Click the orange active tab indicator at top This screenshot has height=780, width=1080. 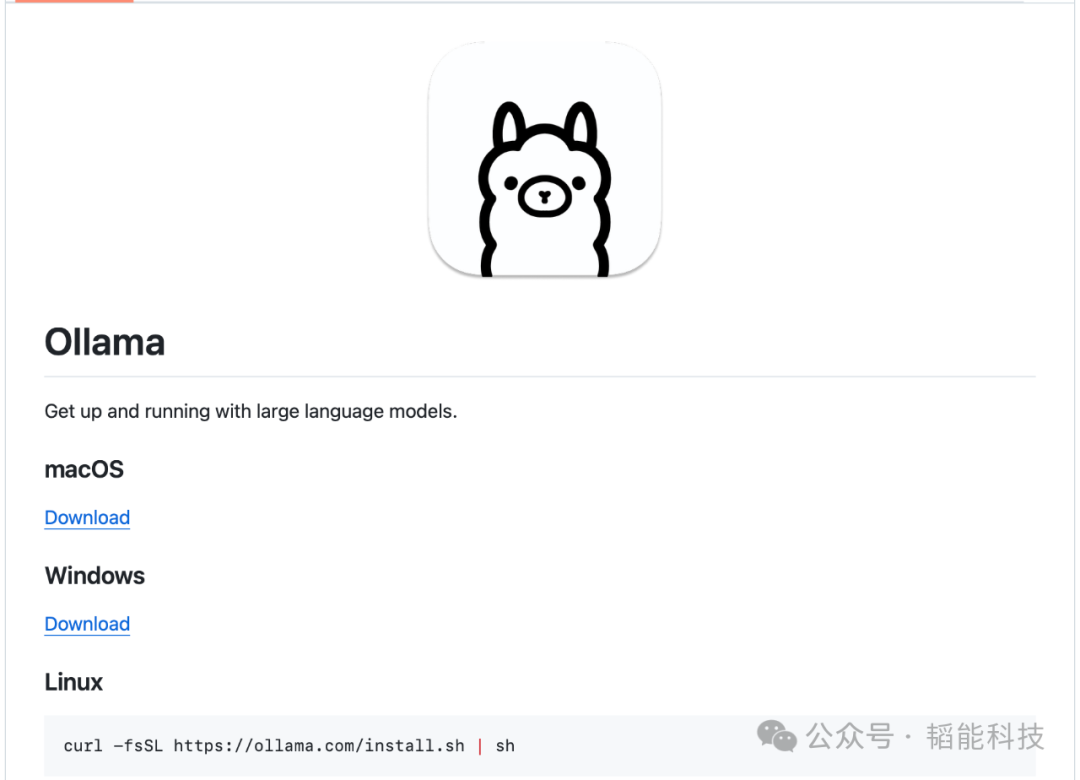click(x=74, y=1)
